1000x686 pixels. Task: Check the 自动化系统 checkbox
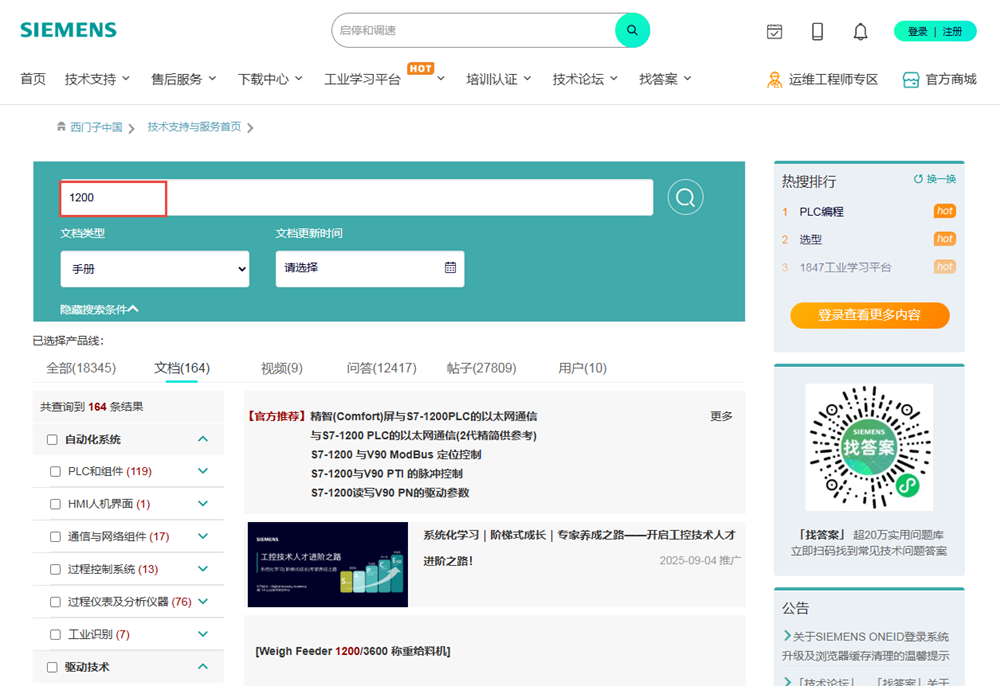[52, 439]
